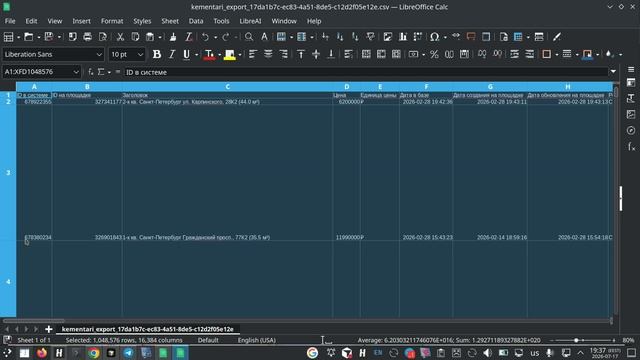This screenshot has width=640, height=360.
Task: Toggle Print Preview icon
Action: click(103, 37)
